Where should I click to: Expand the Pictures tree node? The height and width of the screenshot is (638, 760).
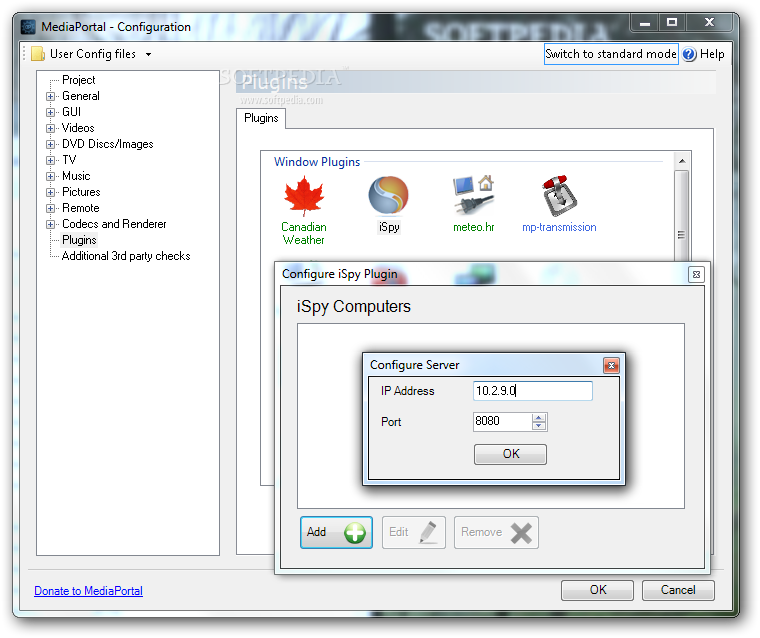(x=50, y=192)
